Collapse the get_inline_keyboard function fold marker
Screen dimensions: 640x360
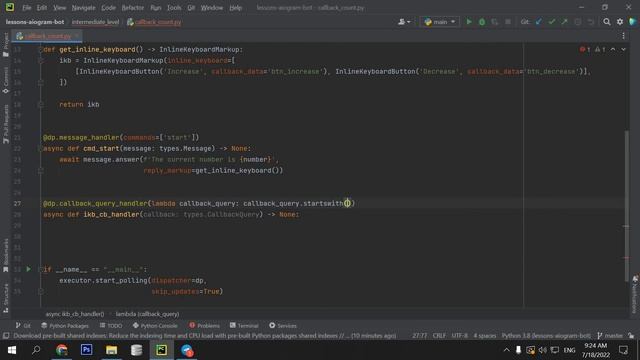[x=40, y=49]
